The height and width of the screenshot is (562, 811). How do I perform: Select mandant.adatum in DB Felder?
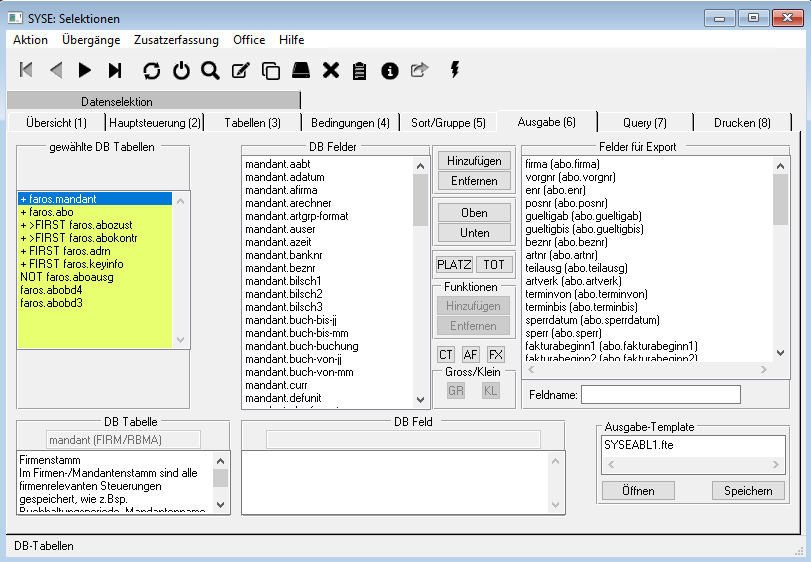coord(328,177)
